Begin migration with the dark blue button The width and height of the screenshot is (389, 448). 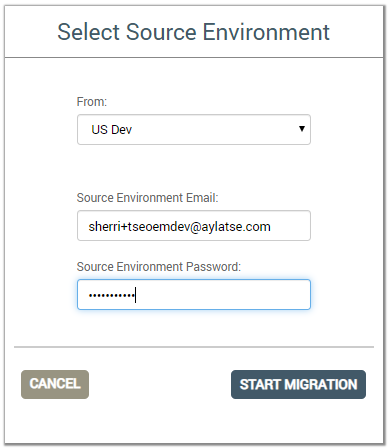click(x=298, y=384)
